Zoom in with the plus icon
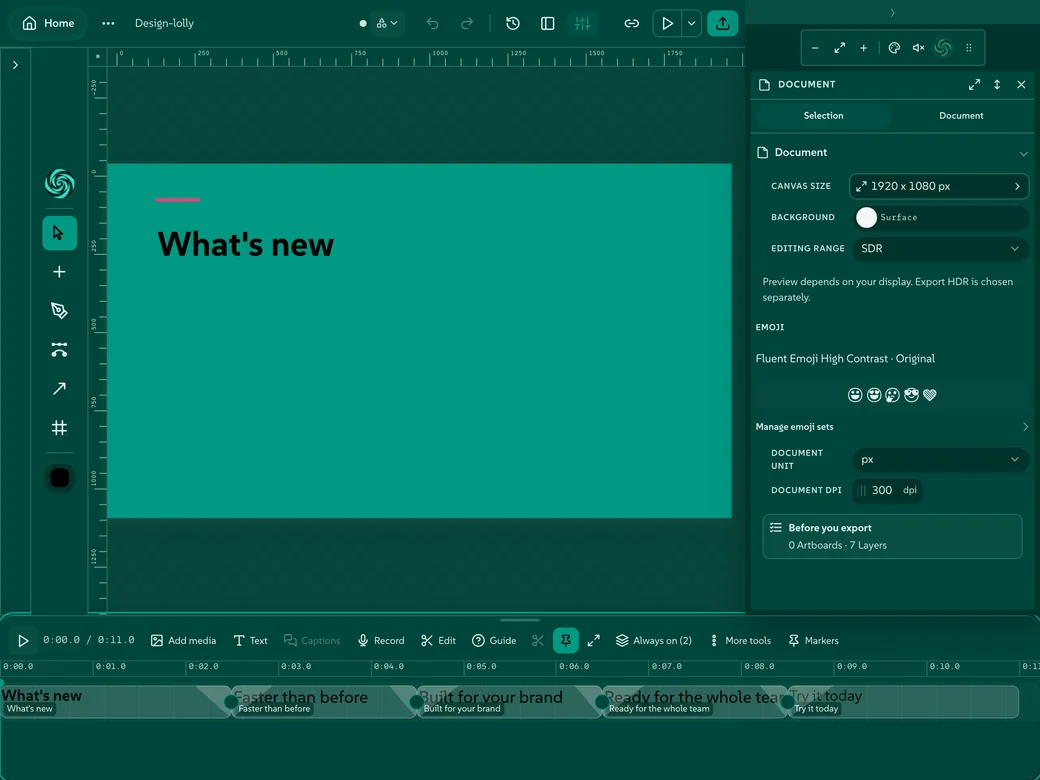Image resolution: width=1040 pixels, height=780 pixels. [x=864, y=48]
